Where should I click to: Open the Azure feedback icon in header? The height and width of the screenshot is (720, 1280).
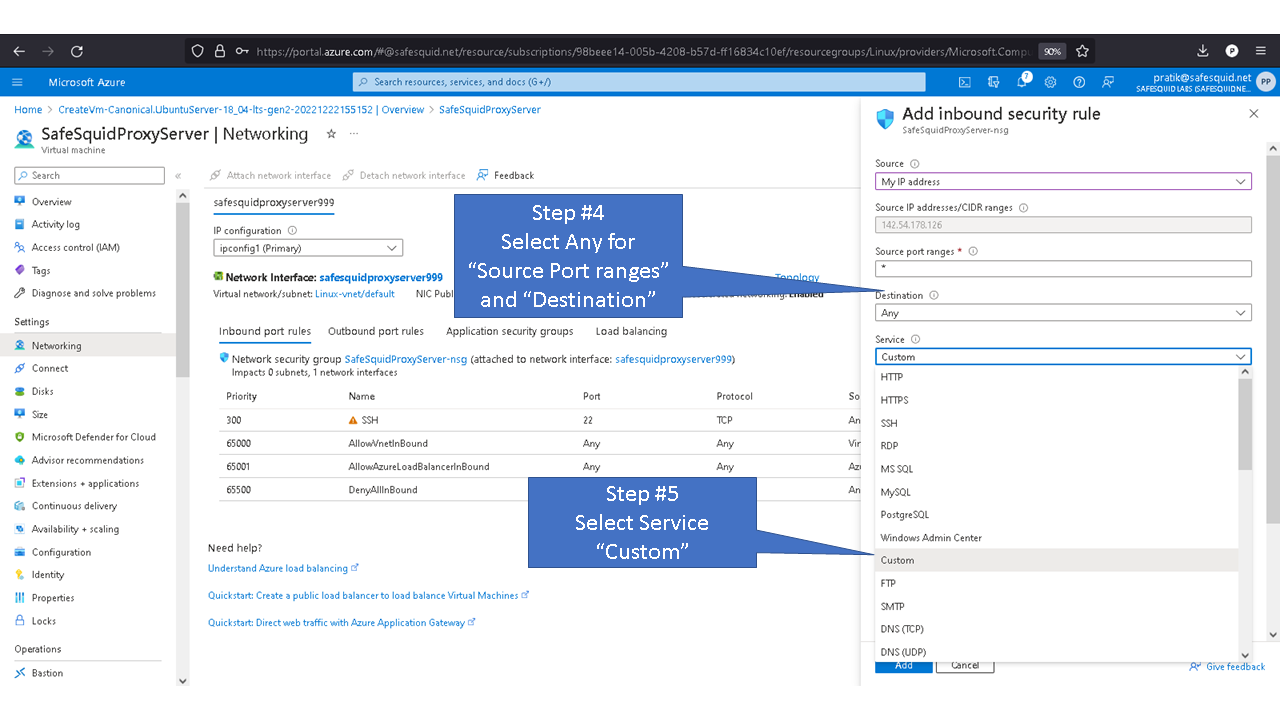click(1108, 82)
